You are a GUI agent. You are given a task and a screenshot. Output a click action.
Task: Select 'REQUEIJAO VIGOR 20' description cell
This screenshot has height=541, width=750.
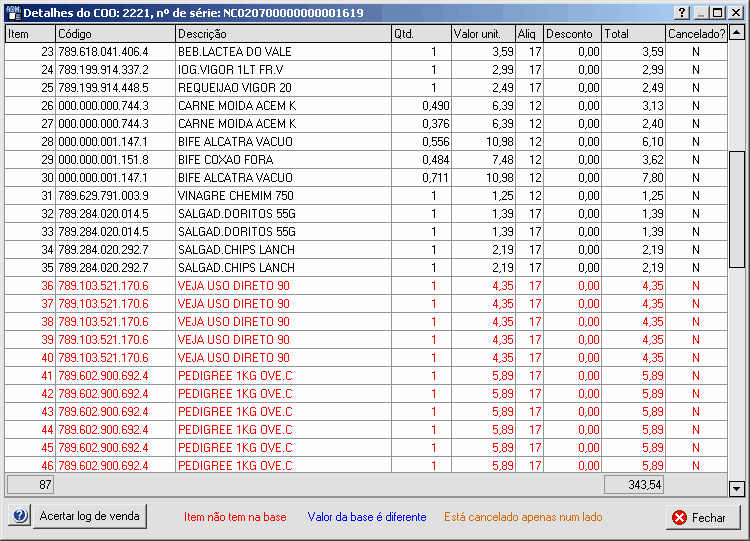[283, 88]
